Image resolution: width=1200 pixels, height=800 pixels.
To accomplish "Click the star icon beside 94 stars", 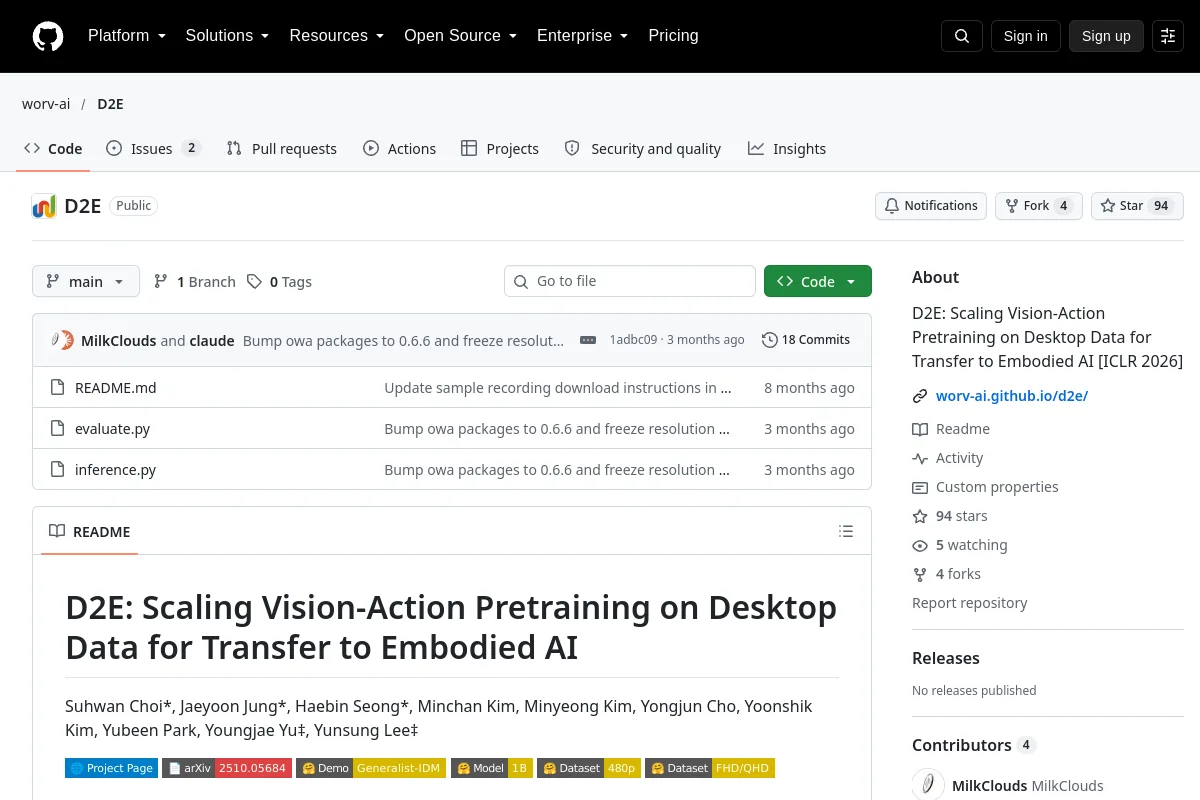I will coord(920,517).
